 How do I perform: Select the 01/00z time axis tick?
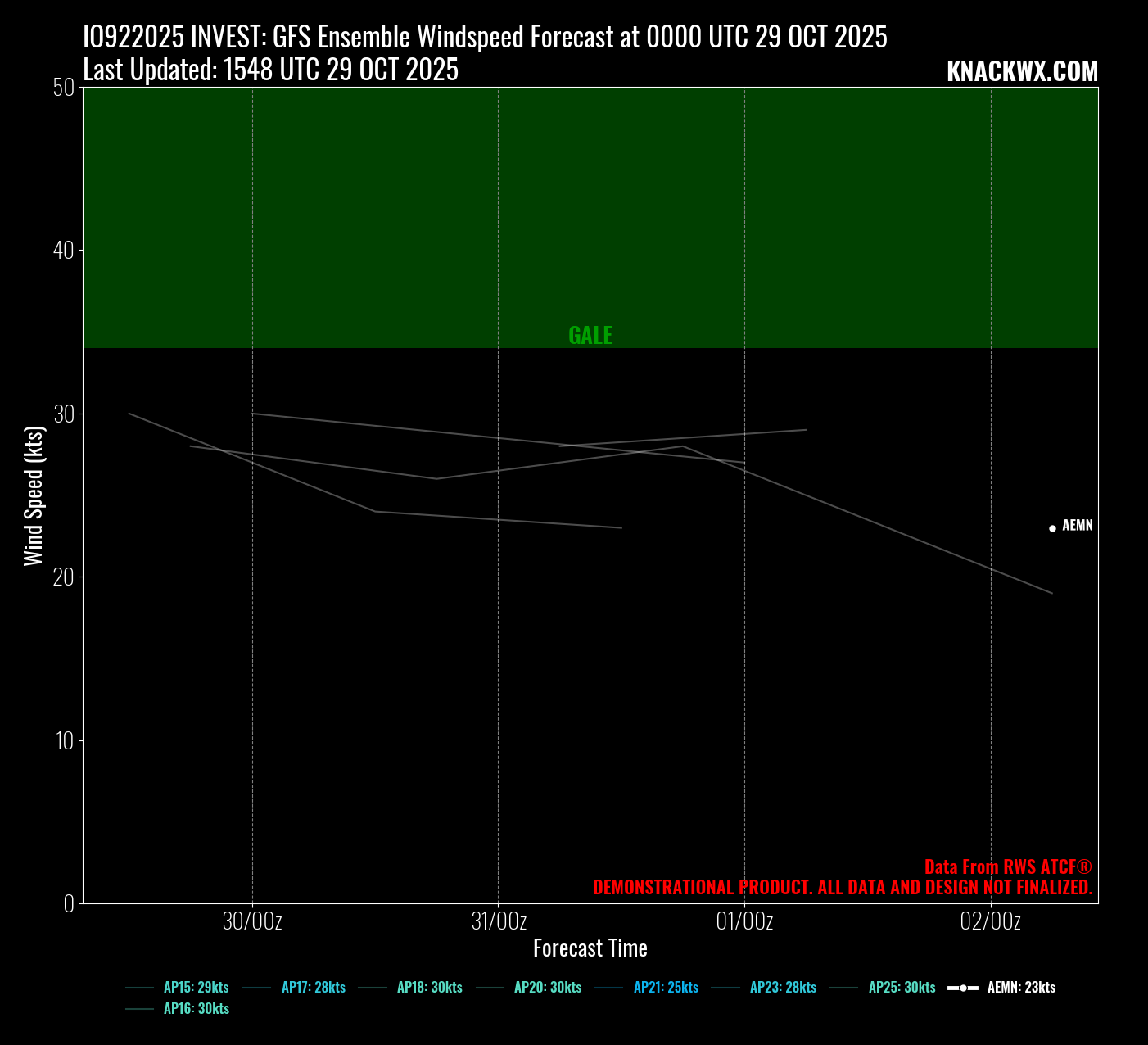[x=744, y=922]
